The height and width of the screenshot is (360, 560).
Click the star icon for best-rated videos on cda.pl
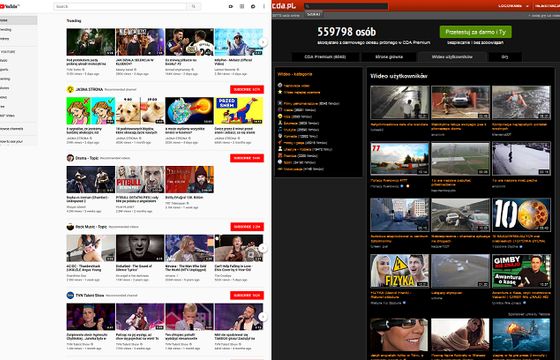point(280,92)
